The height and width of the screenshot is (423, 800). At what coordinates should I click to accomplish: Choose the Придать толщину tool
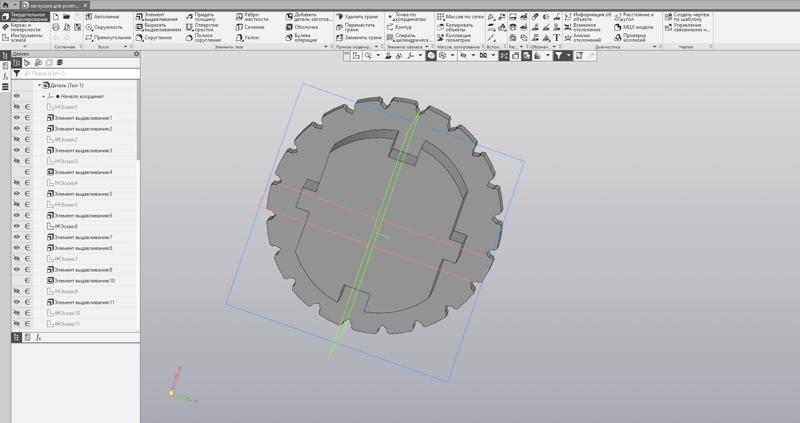(x=201, y=17)
